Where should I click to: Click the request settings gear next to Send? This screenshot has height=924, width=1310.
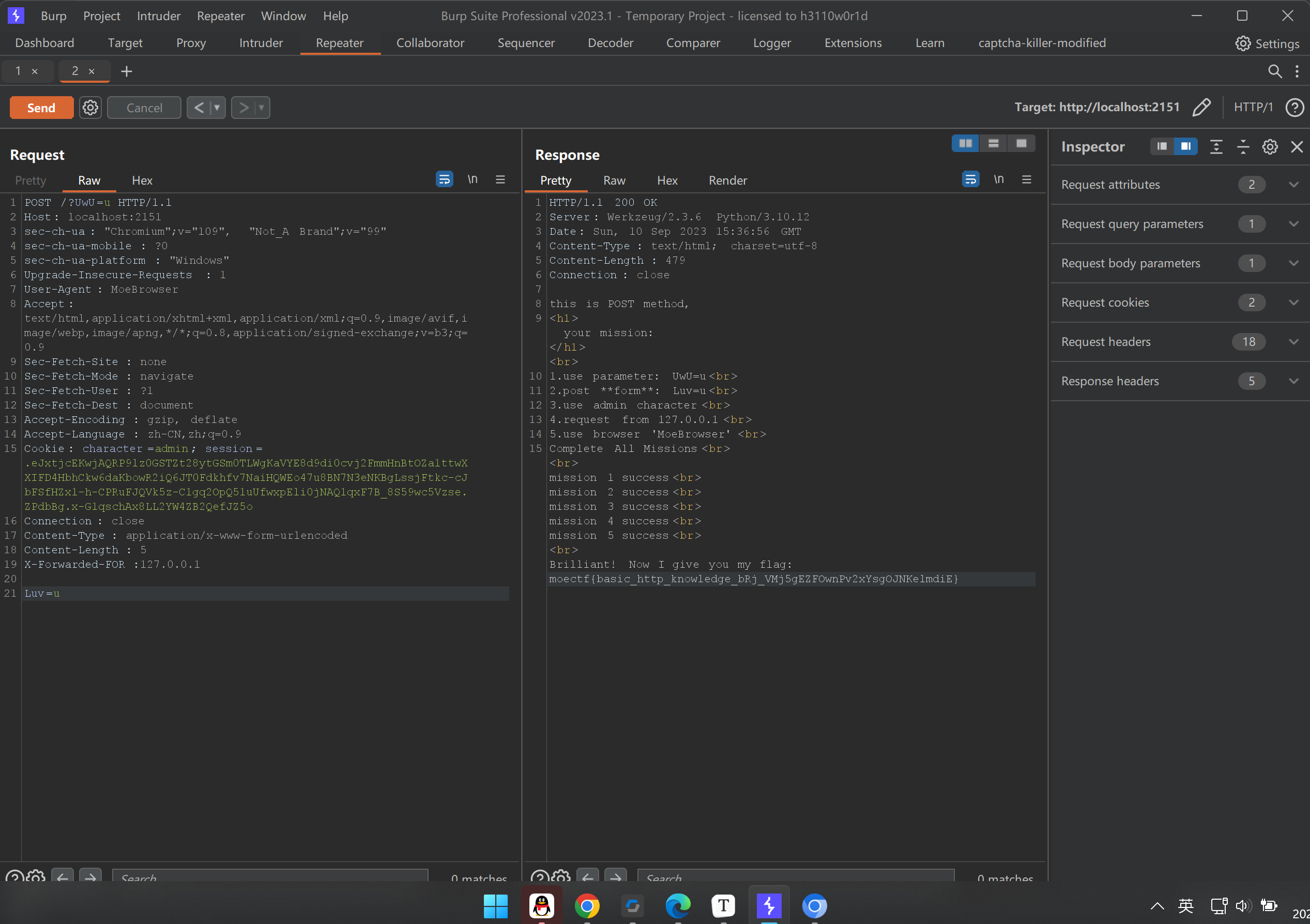point(90,108)
